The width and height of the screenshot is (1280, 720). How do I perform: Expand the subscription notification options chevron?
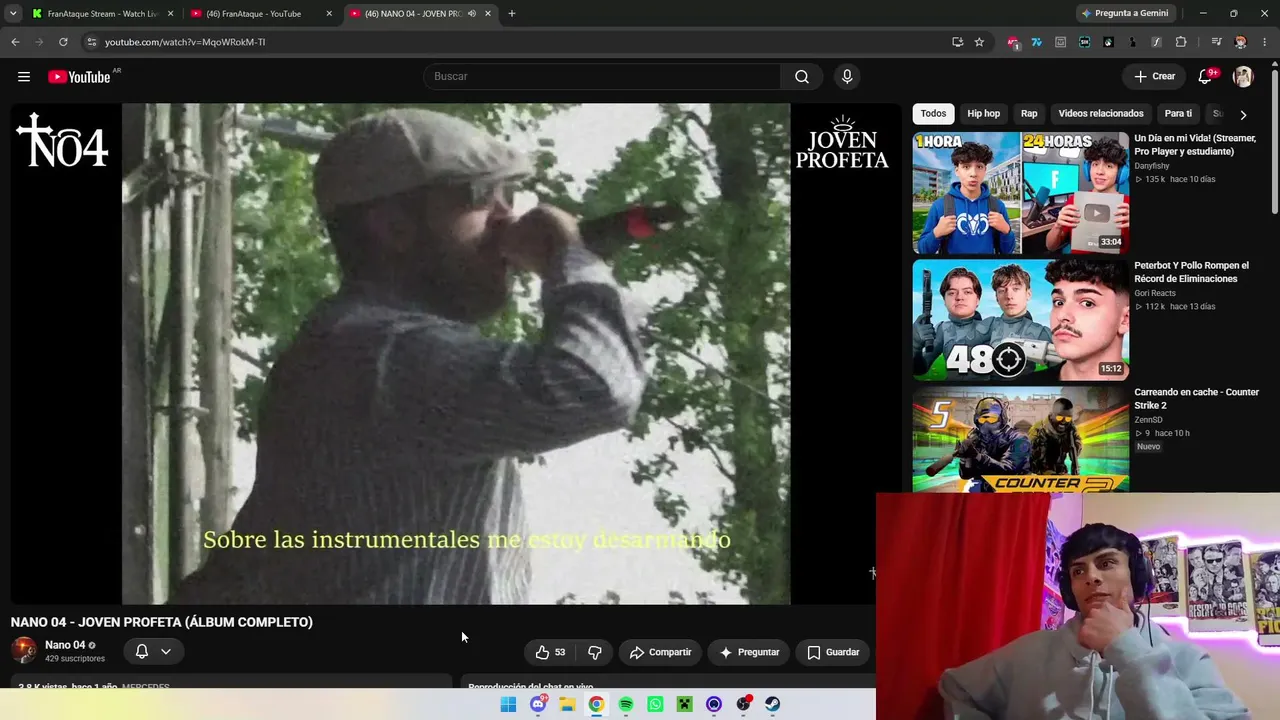166,651
